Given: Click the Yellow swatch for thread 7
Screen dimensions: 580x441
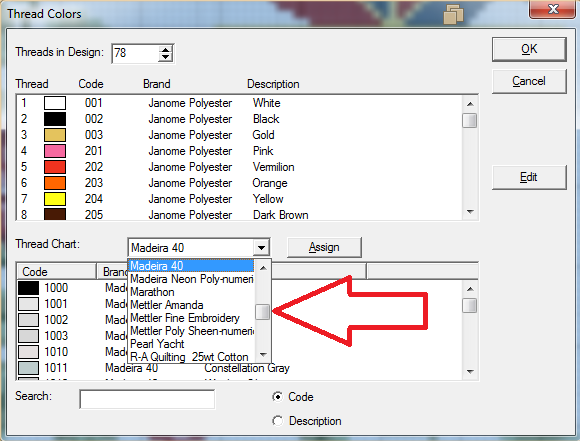Looking at the screenshot, I should point(55,199).
